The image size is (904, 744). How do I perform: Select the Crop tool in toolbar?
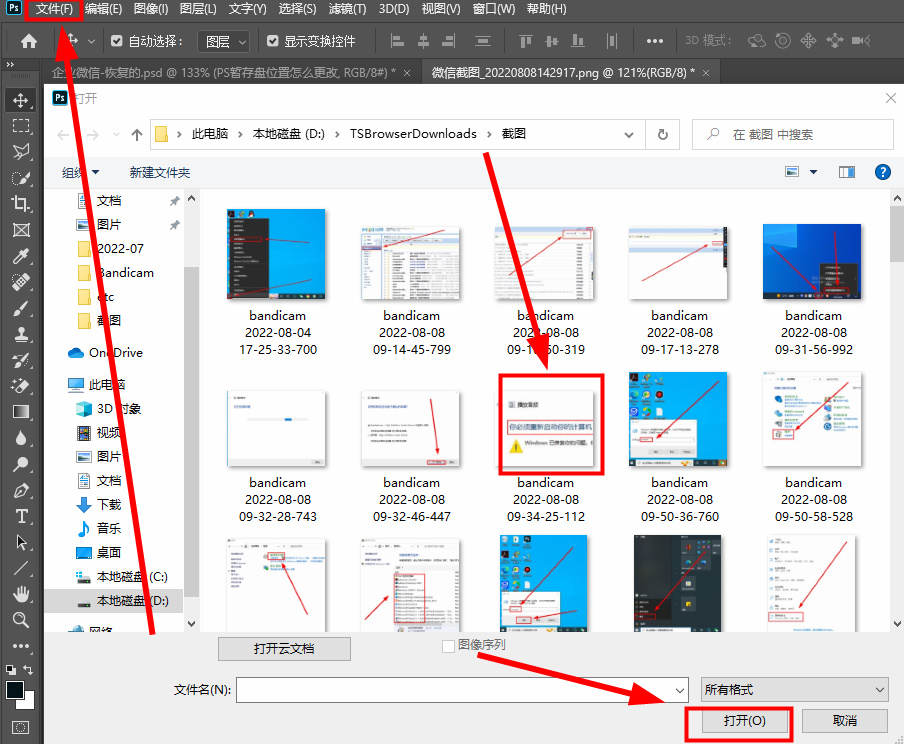pos(20,204)
